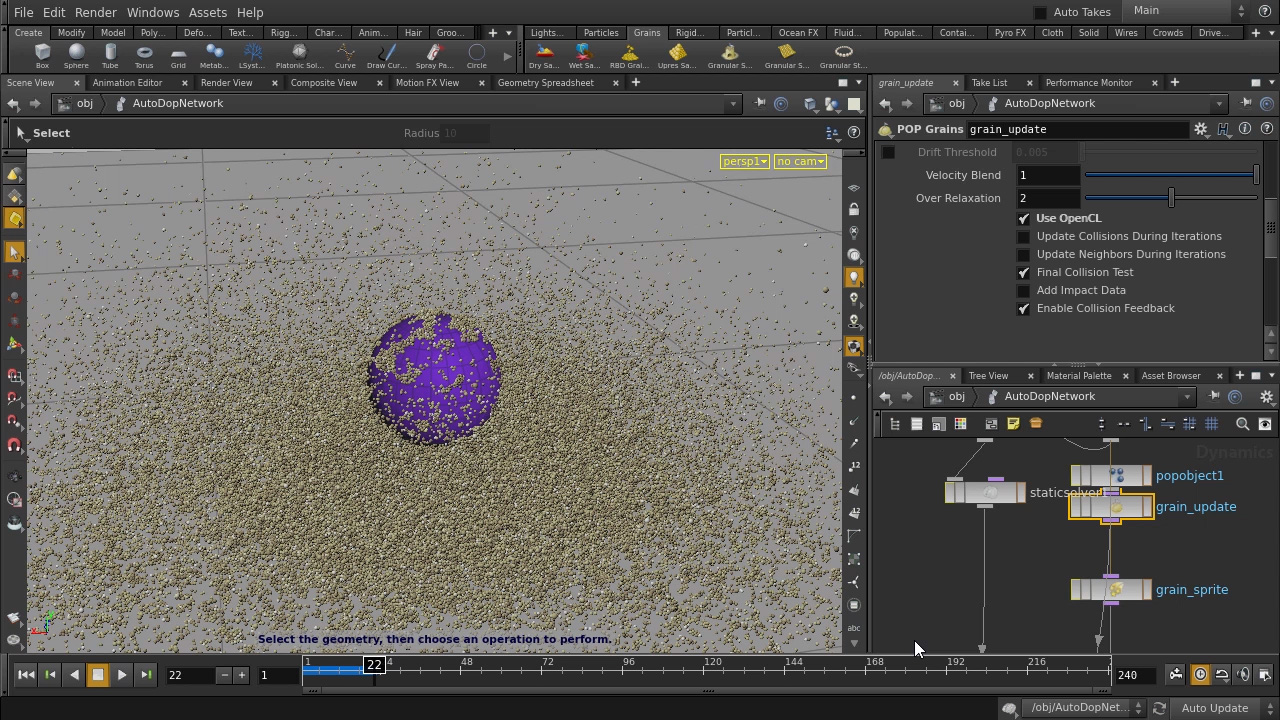Enable Update Collisions During Iterations

coord(1023,237)
